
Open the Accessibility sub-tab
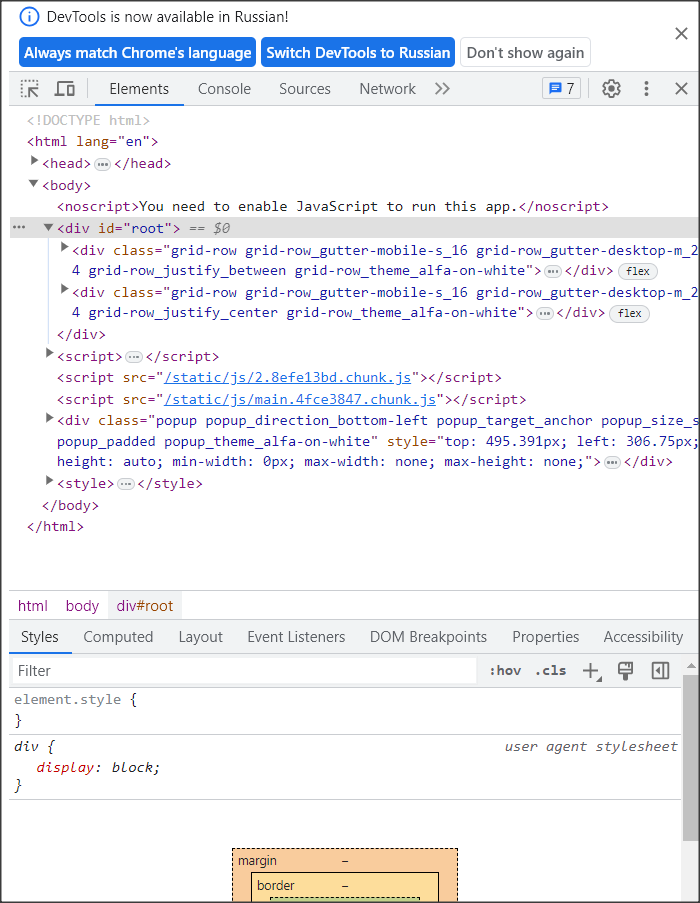pos(643,637)
